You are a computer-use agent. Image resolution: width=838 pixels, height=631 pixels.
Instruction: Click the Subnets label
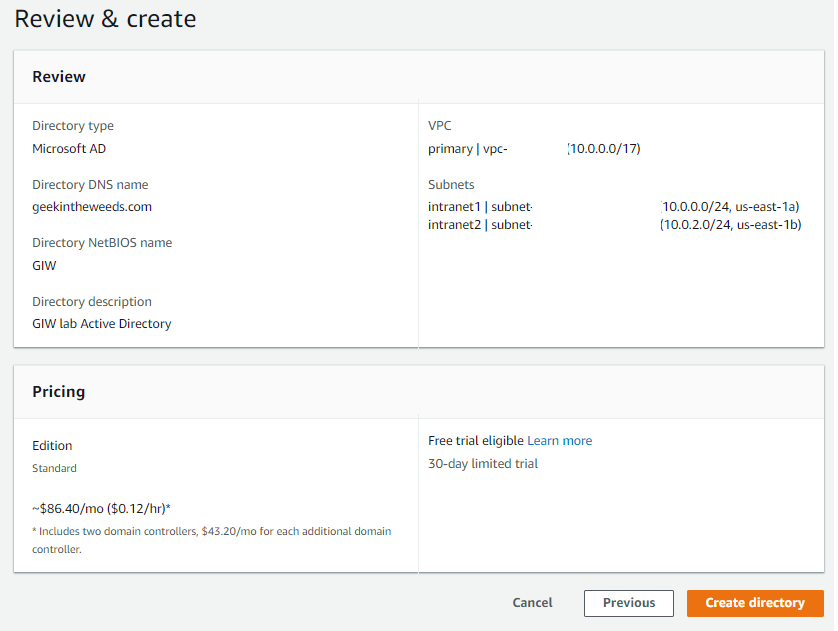[451, 185]
